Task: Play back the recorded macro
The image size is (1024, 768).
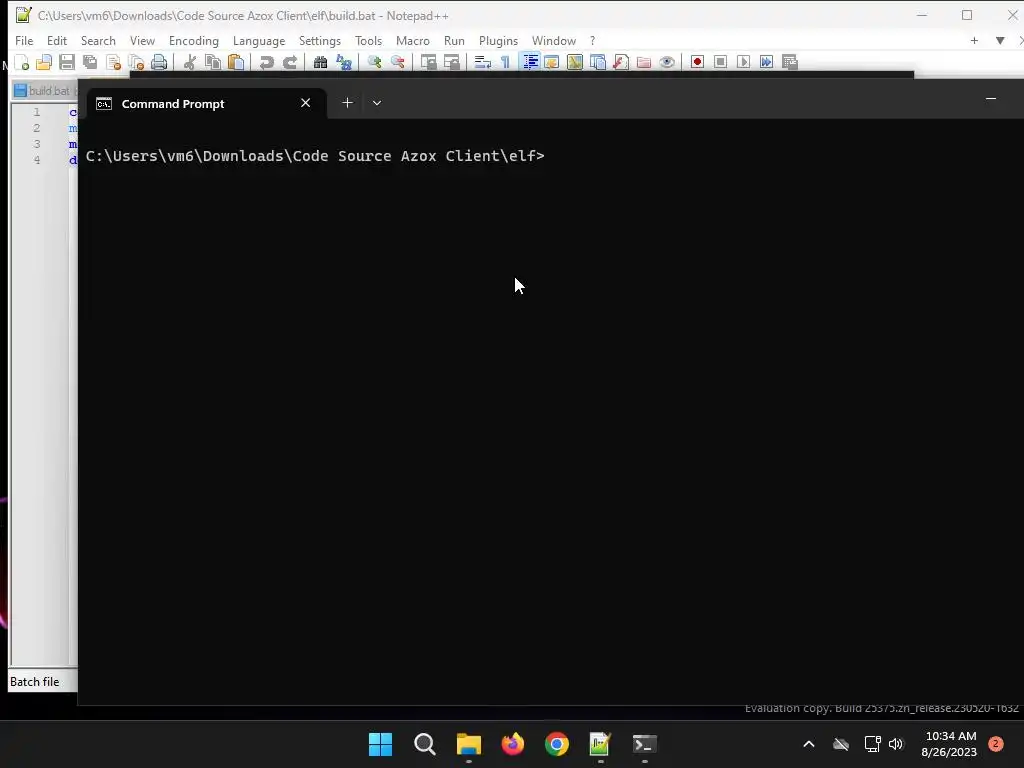Action: 743,62
